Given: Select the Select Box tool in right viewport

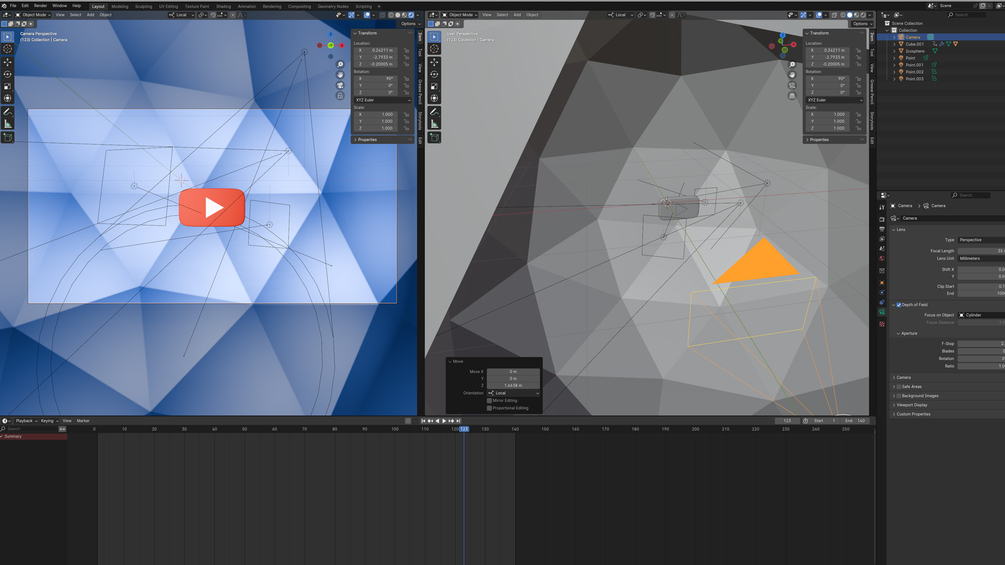Looking at the screenshot, I should click(x=434, y=37).
